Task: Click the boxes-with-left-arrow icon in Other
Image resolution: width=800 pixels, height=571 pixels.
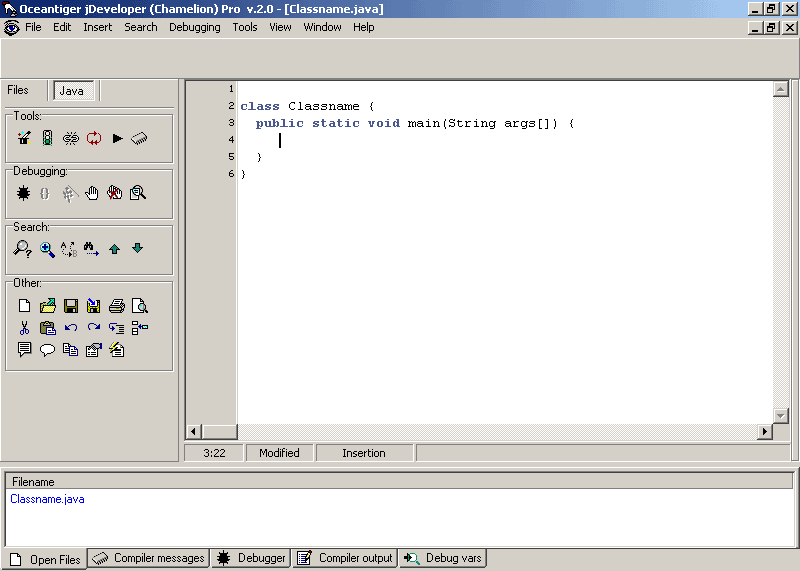Action: 140,328
